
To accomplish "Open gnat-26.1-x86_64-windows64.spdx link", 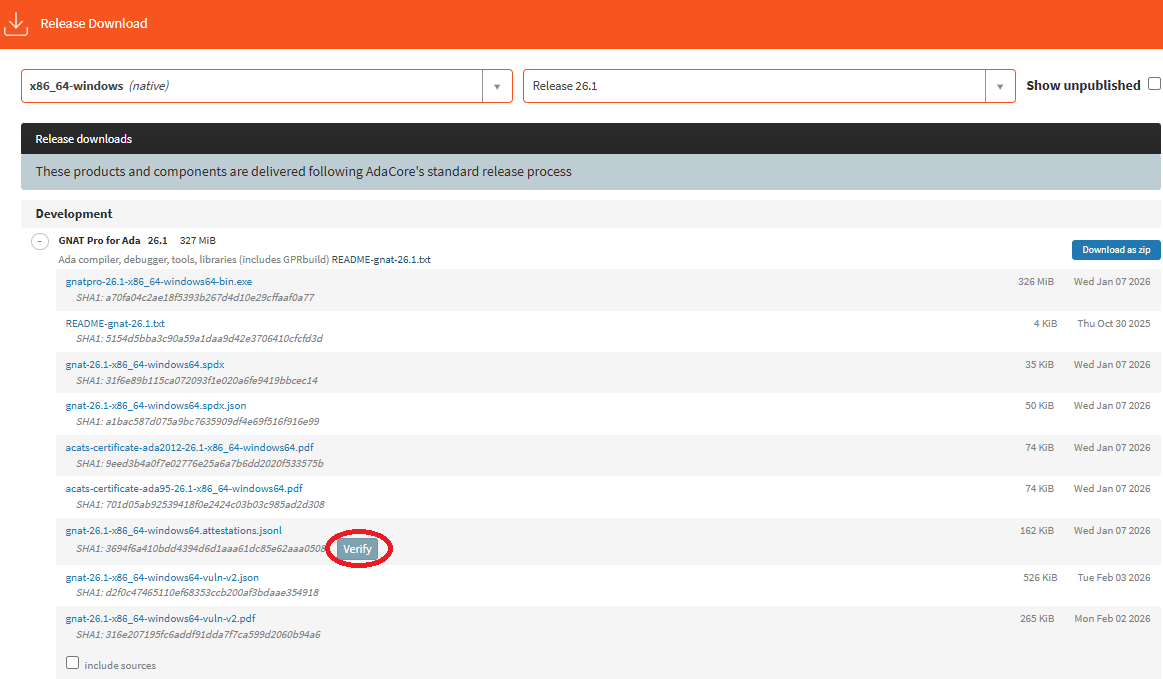I will pos(145,365).
